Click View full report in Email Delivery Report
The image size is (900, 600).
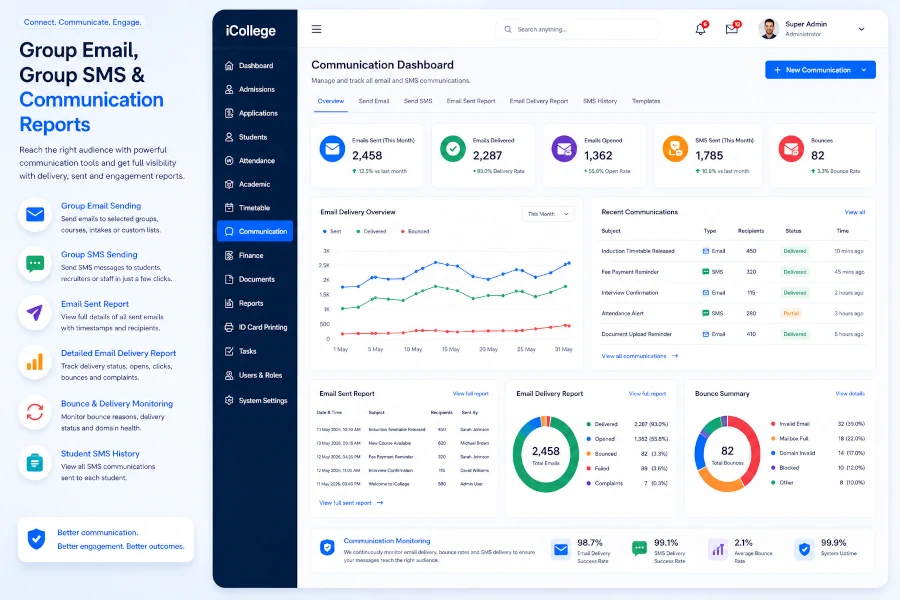647,394
